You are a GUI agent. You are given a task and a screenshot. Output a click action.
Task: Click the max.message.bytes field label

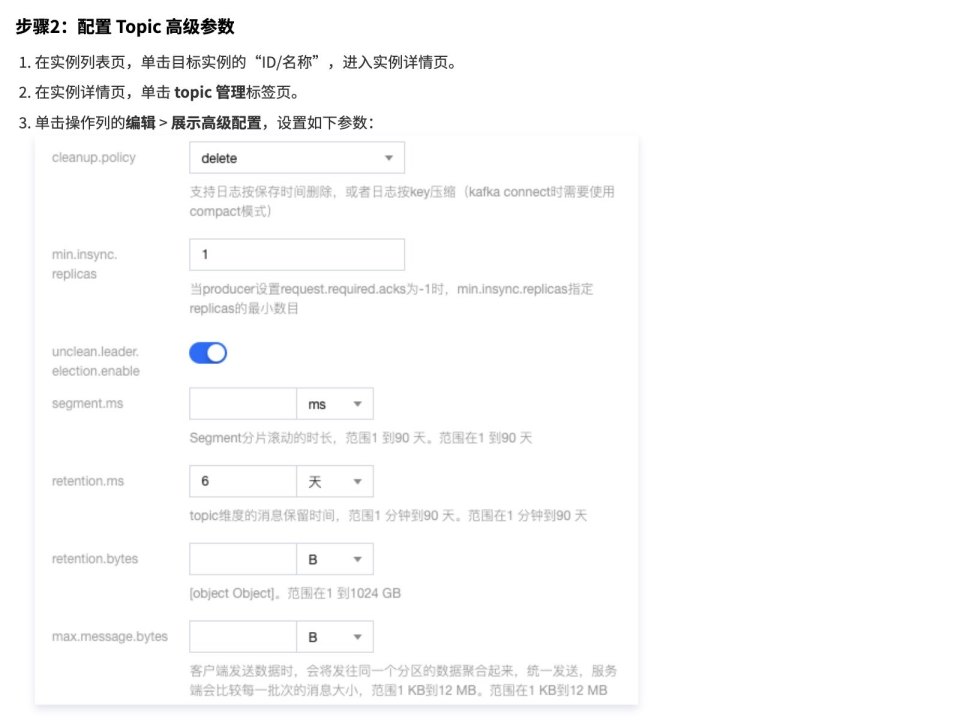pyautogui.click(x=109, y=636)
